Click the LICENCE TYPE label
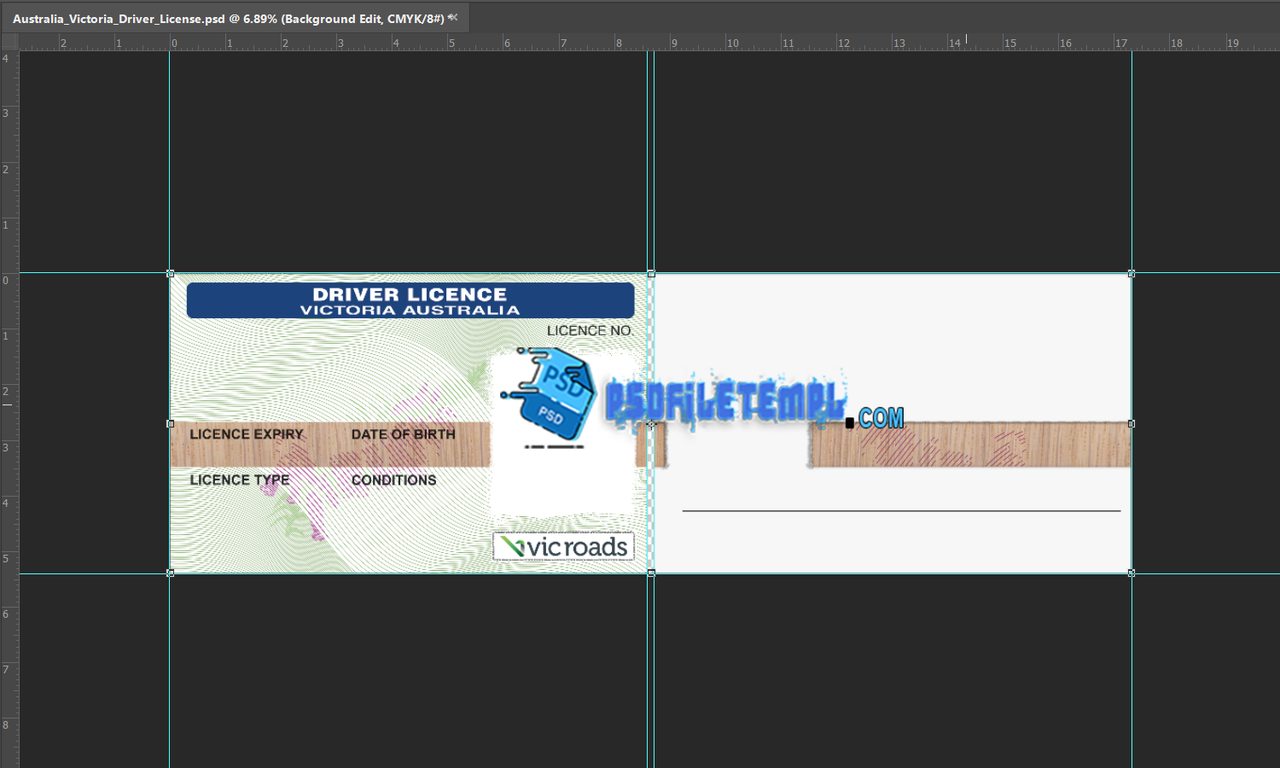1280x768 pixels. (x=240, y=480)
